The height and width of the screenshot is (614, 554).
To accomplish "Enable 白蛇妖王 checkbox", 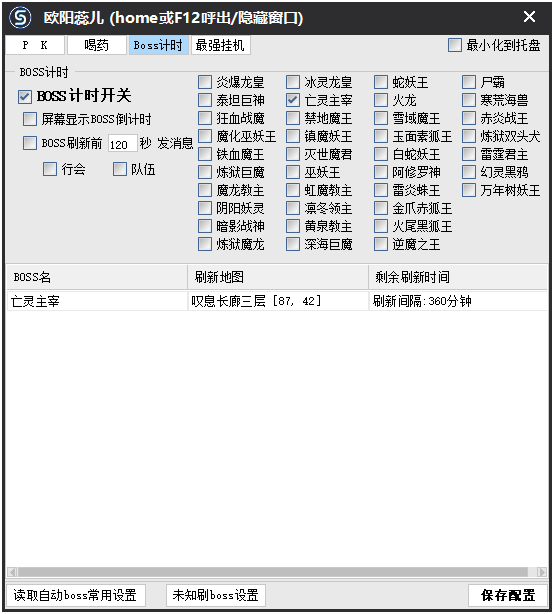I will tap(381, 154).
